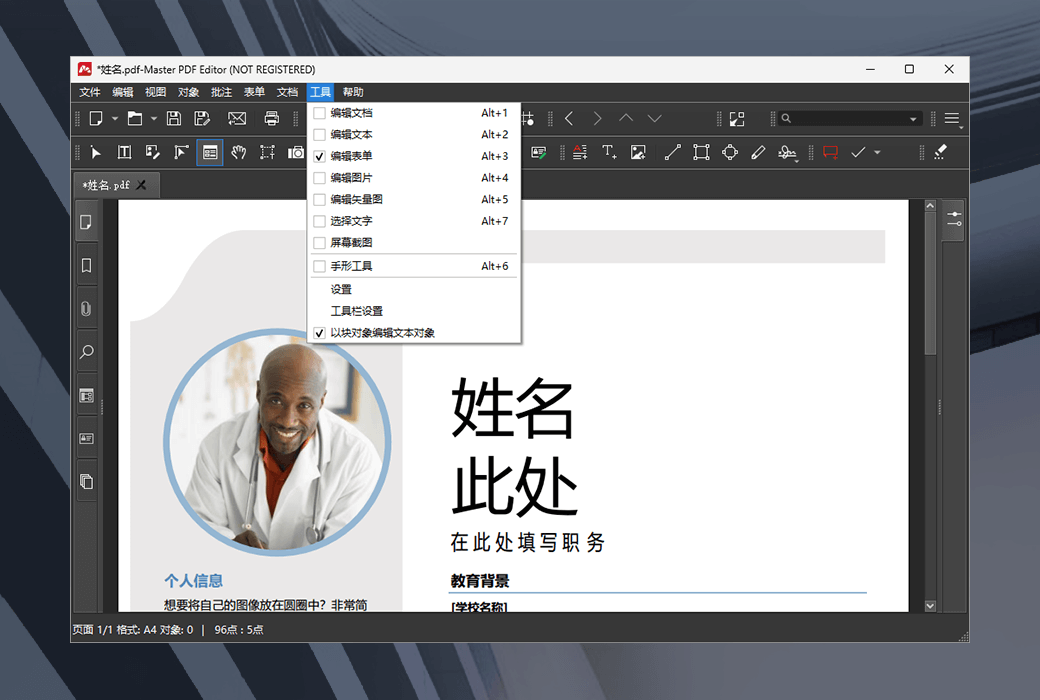Image resolution: width=1040 pixels, height=700 pixels.
Task: Open the search panel in left sidebar
Action: (x=86, y=352)
